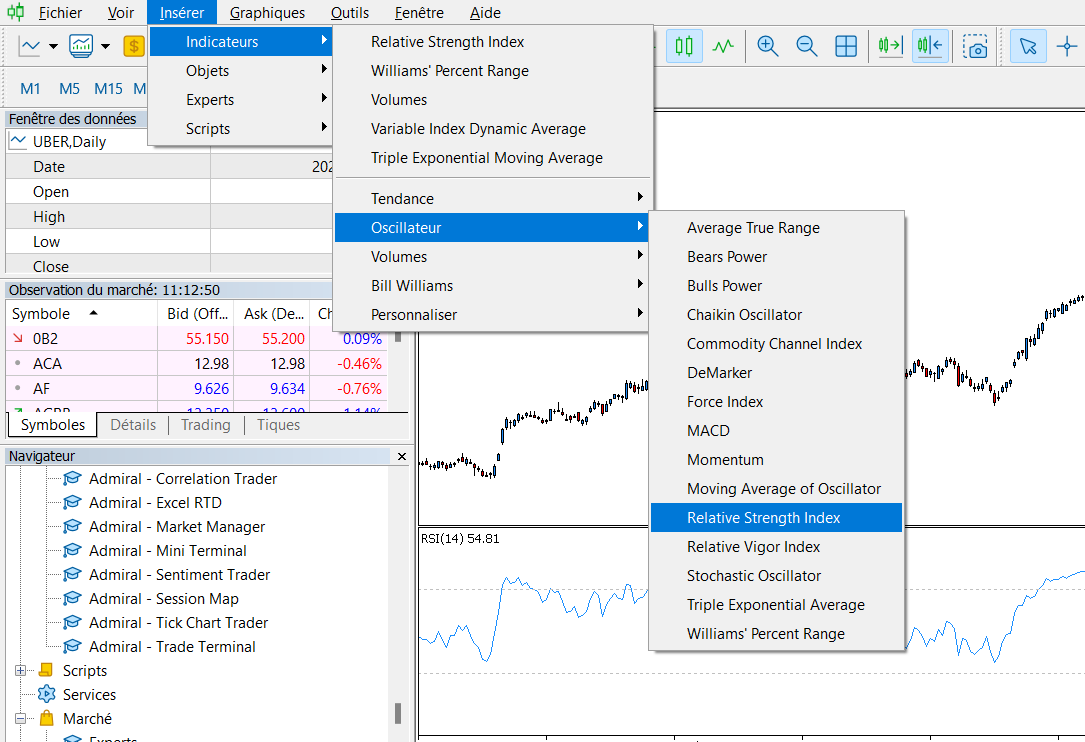Click the Tile Windows grid icon
Screen dimensions: 1085x742
coord(846,45)
